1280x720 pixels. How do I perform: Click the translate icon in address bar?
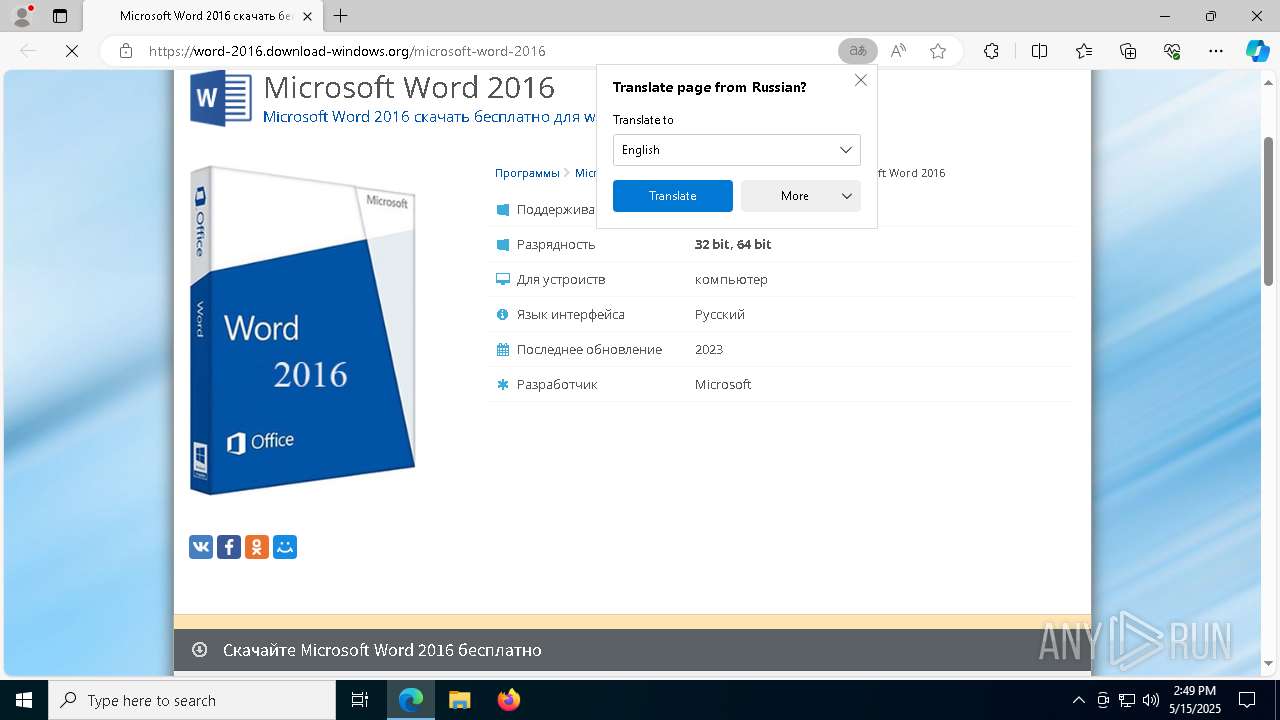tap(857, 51)
